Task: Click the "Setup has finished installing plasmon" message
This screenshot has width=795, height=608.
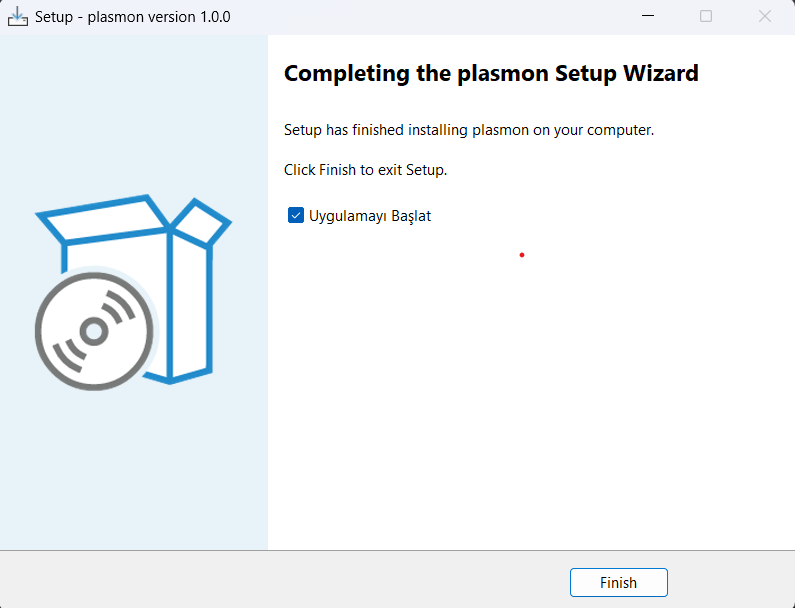Action: (x=469, y=130)
